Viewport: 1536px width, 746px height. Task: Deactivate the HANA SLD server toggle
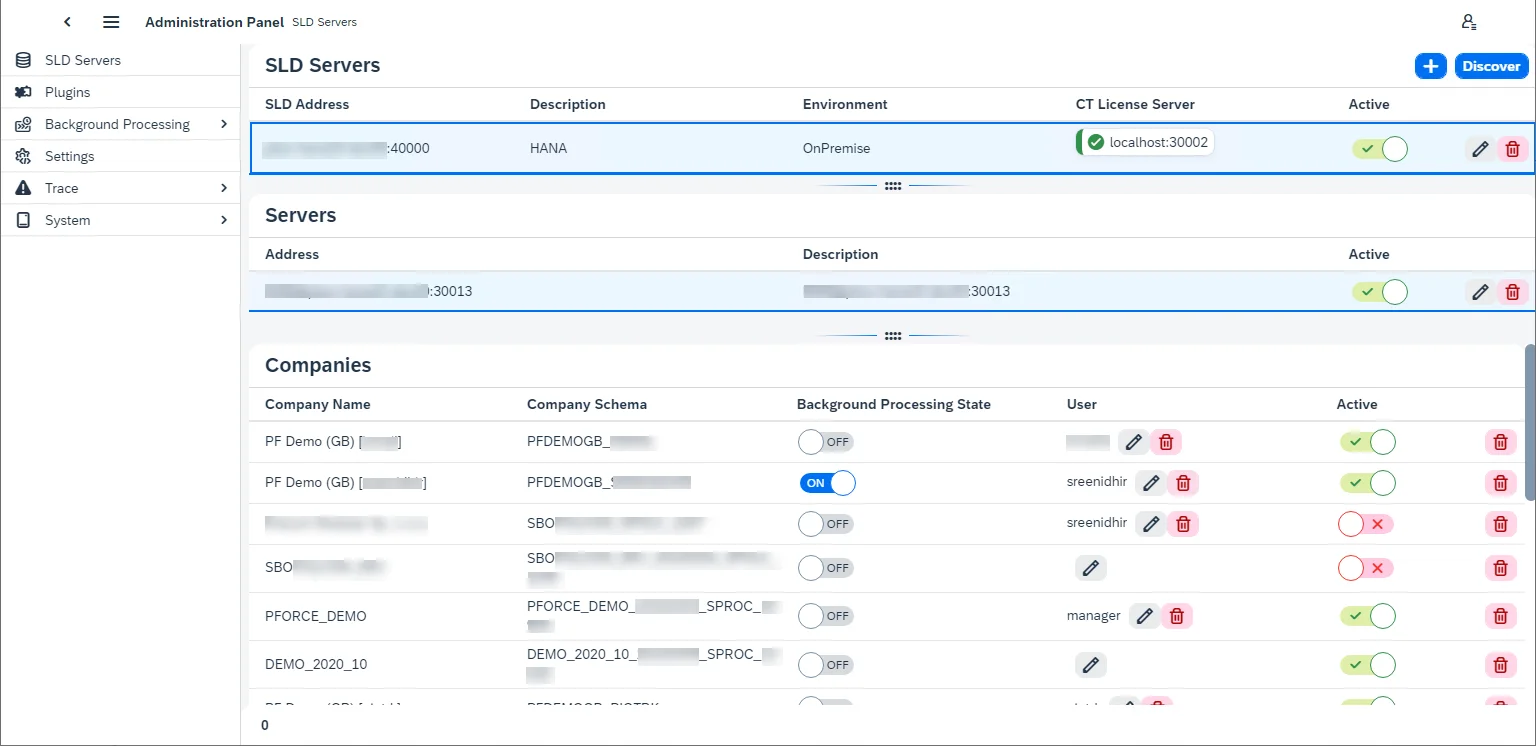[x=1380, y=147]
